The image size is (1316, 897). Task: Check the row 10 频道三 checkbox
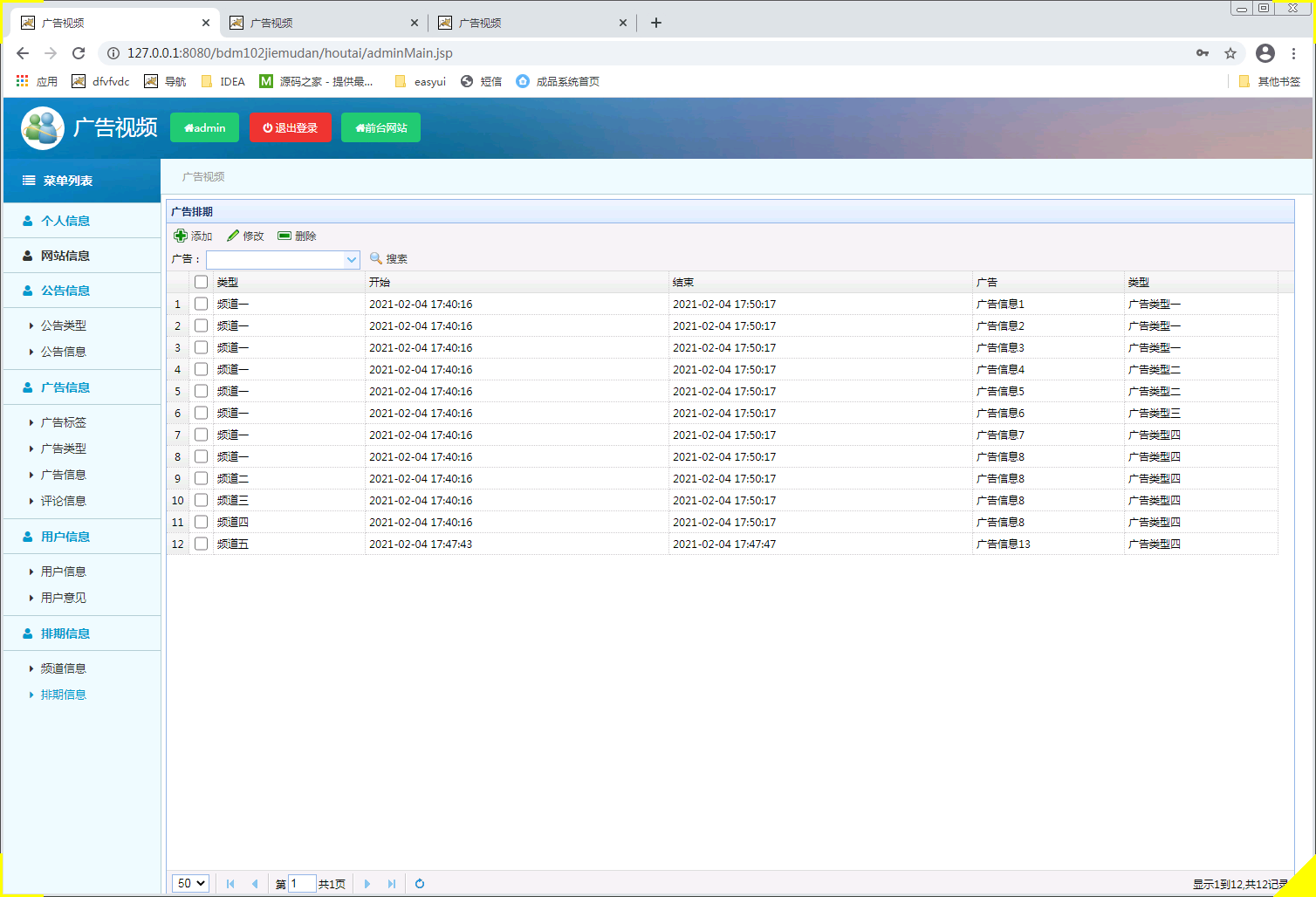click(x=202, y=500)
